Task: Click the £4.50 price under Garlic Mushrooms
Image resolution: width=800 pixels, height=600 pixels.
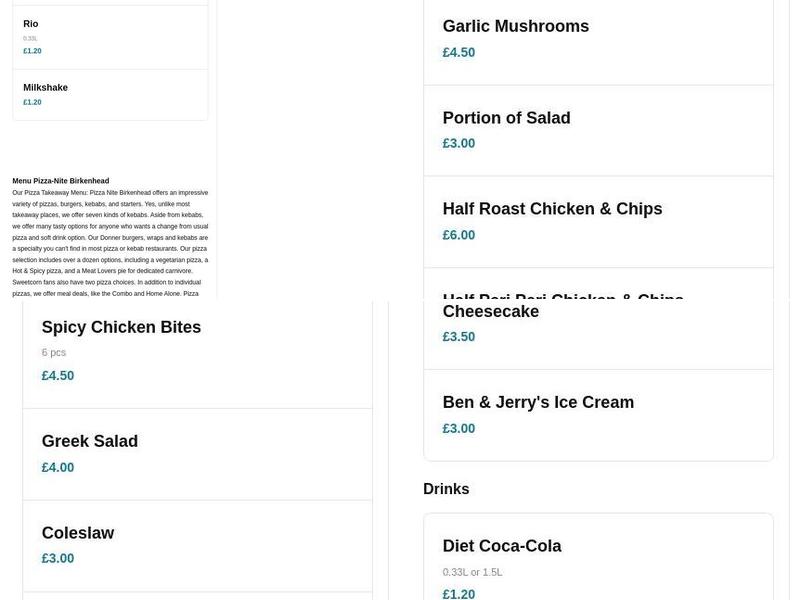Action: tap(458, 51)
